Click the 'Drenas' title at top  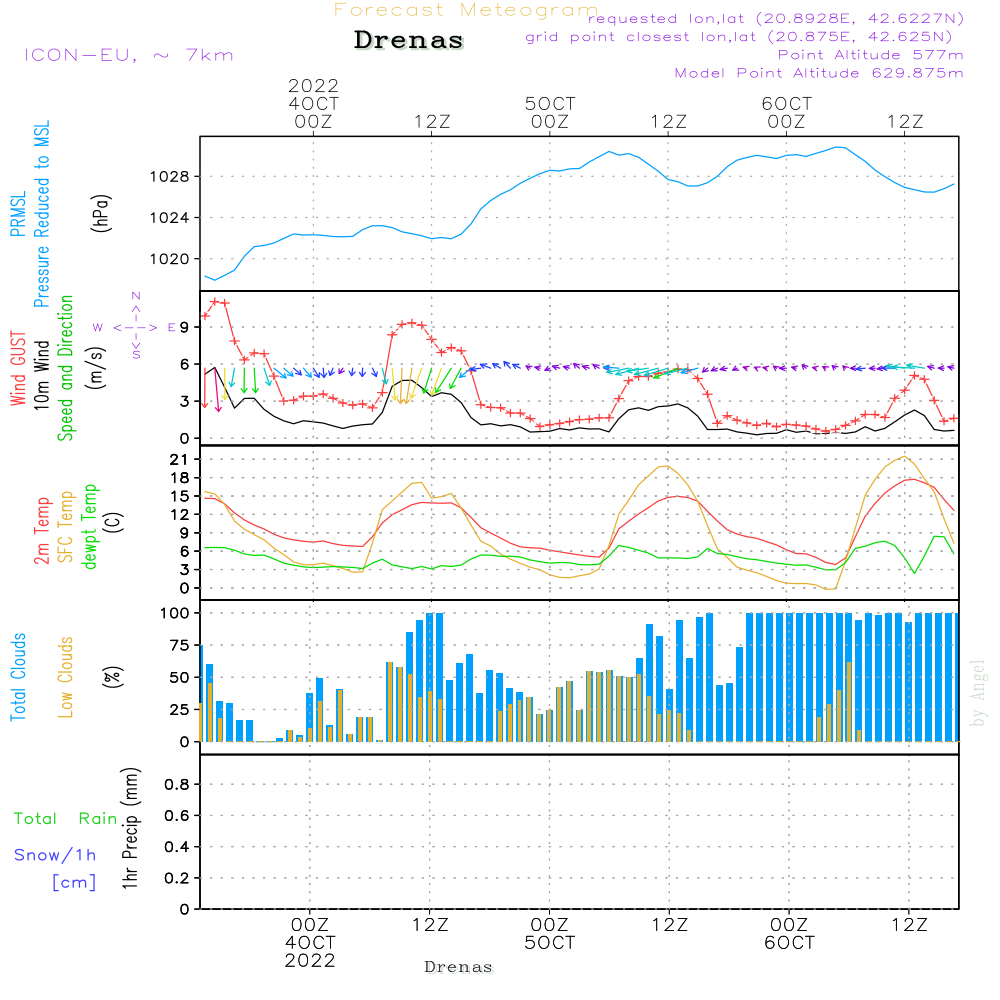pyautogui.click(x=409, y=41)
